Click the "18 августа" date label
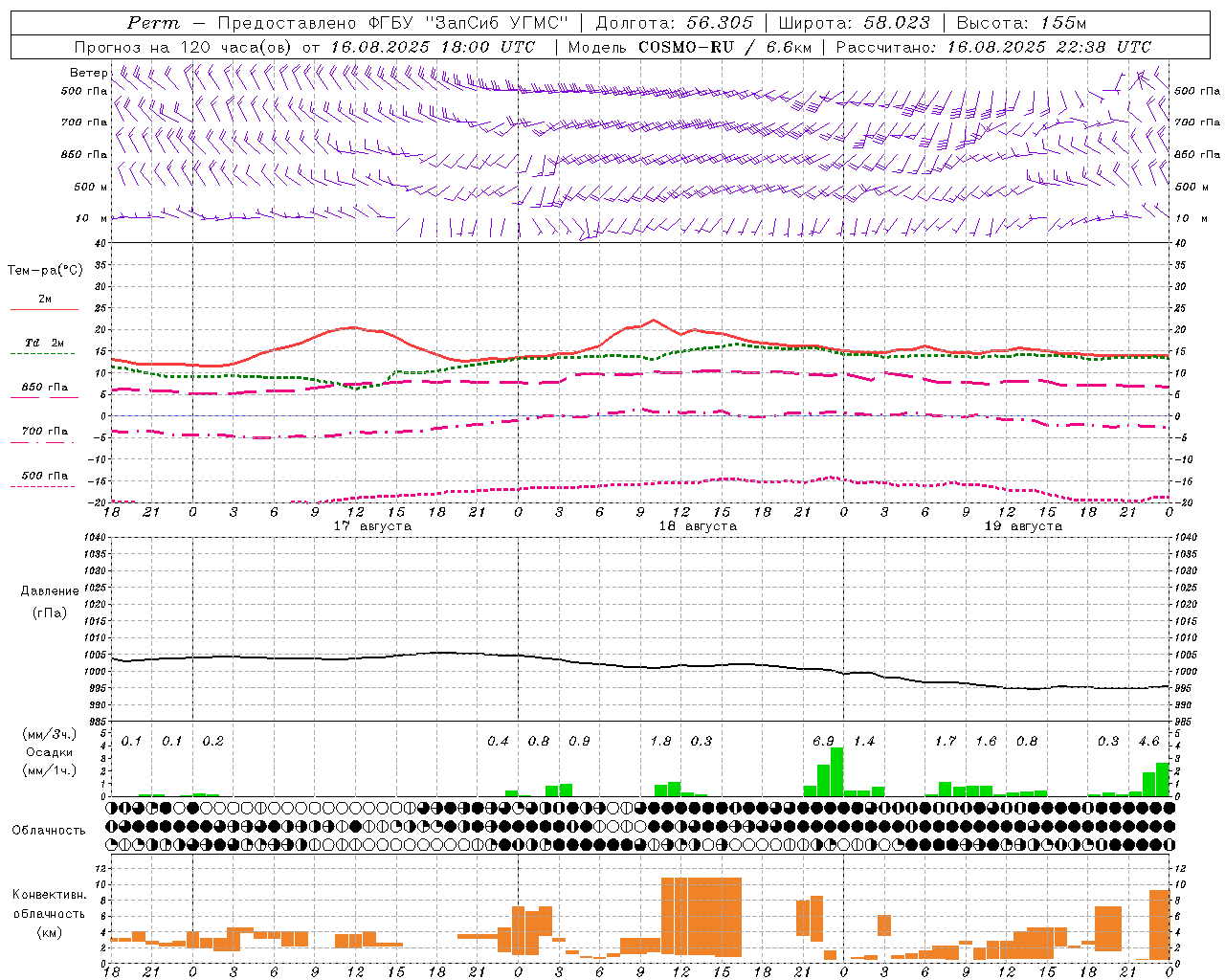This screenshot has width=1225, height=980. 698,526
